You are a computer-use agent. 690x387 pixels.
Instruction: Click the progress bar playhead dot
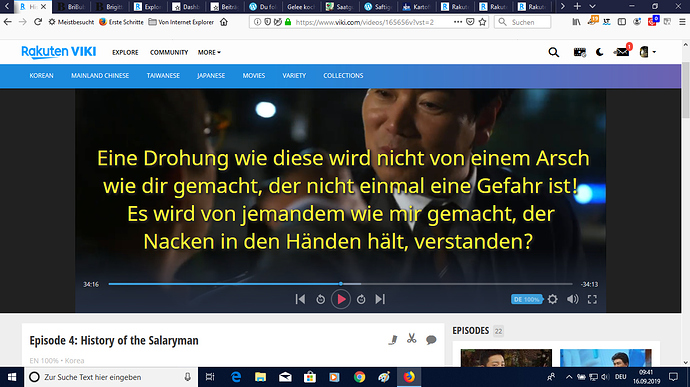tap(341, 284)
